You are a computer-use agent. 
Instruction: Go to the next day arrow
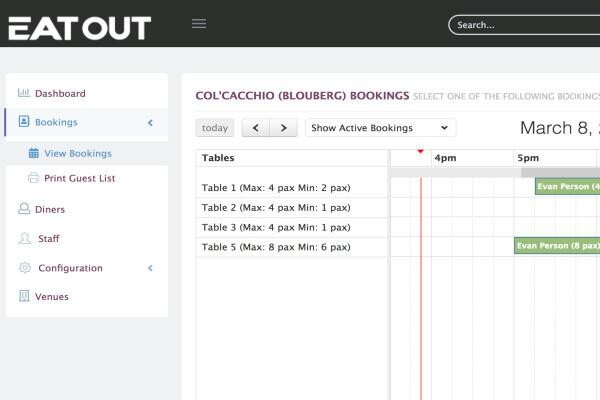click(284, 128)
